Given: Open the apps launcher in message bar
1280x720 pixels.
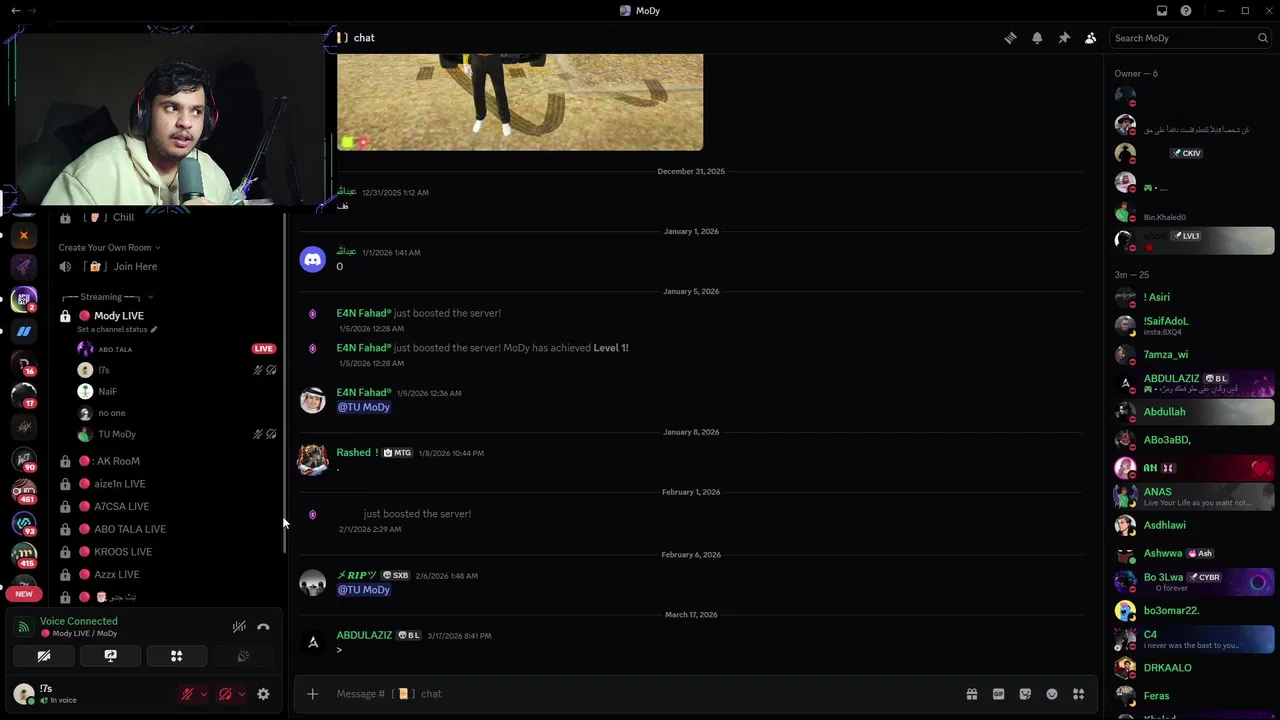Looking at the screenshot, I should 1079,694.
